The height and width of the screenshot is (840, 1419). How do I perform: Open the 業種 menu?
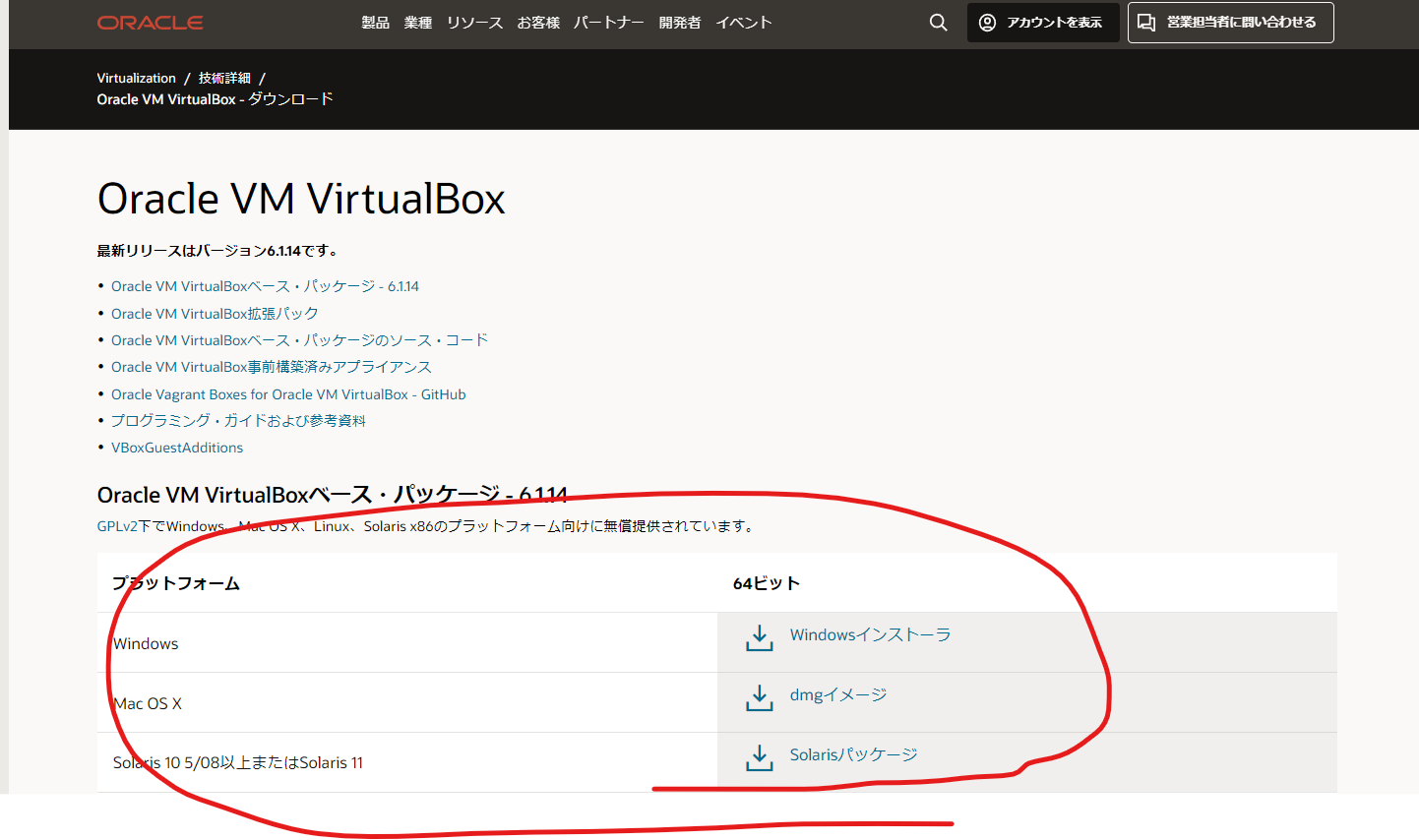tap(418, 23)
